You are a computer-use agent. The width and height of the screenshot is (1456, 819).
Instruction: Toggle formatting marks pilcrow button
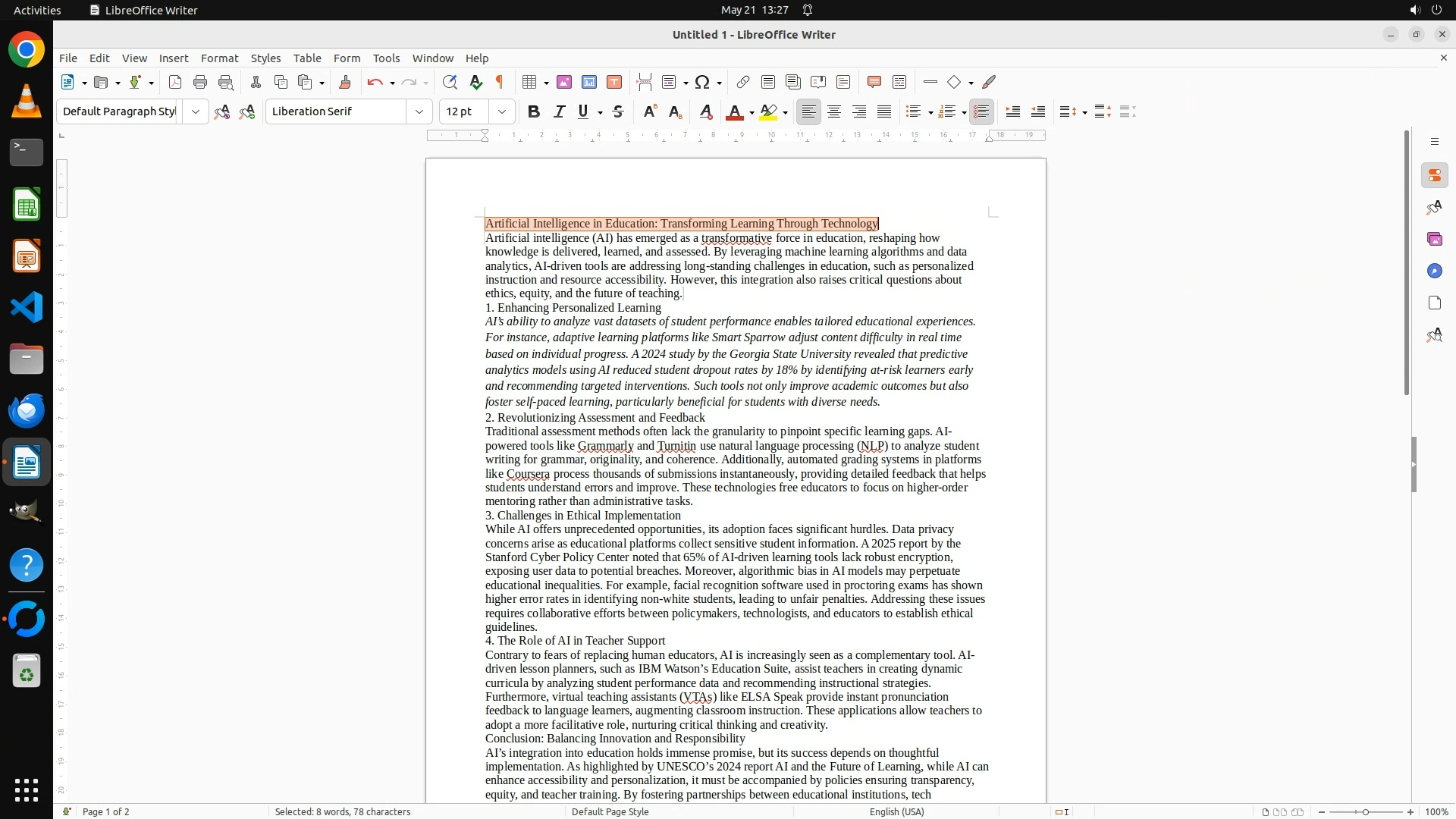(500, 82)
